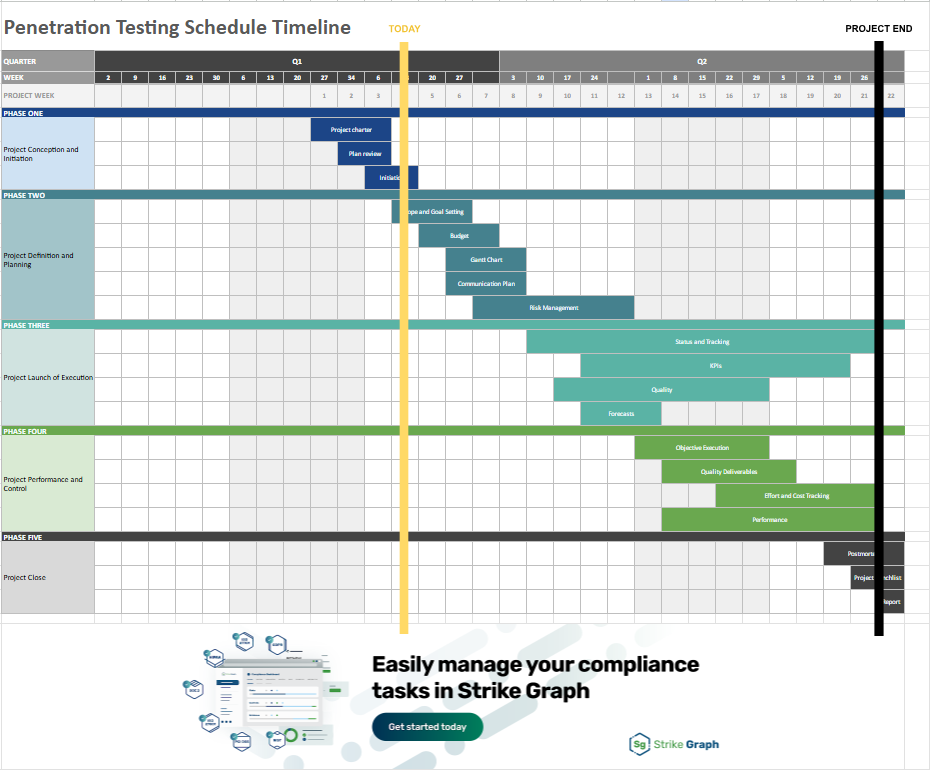Click the Risk Management task bar
The height and width of the screenshot is (770, 930).
pos(553,307)
